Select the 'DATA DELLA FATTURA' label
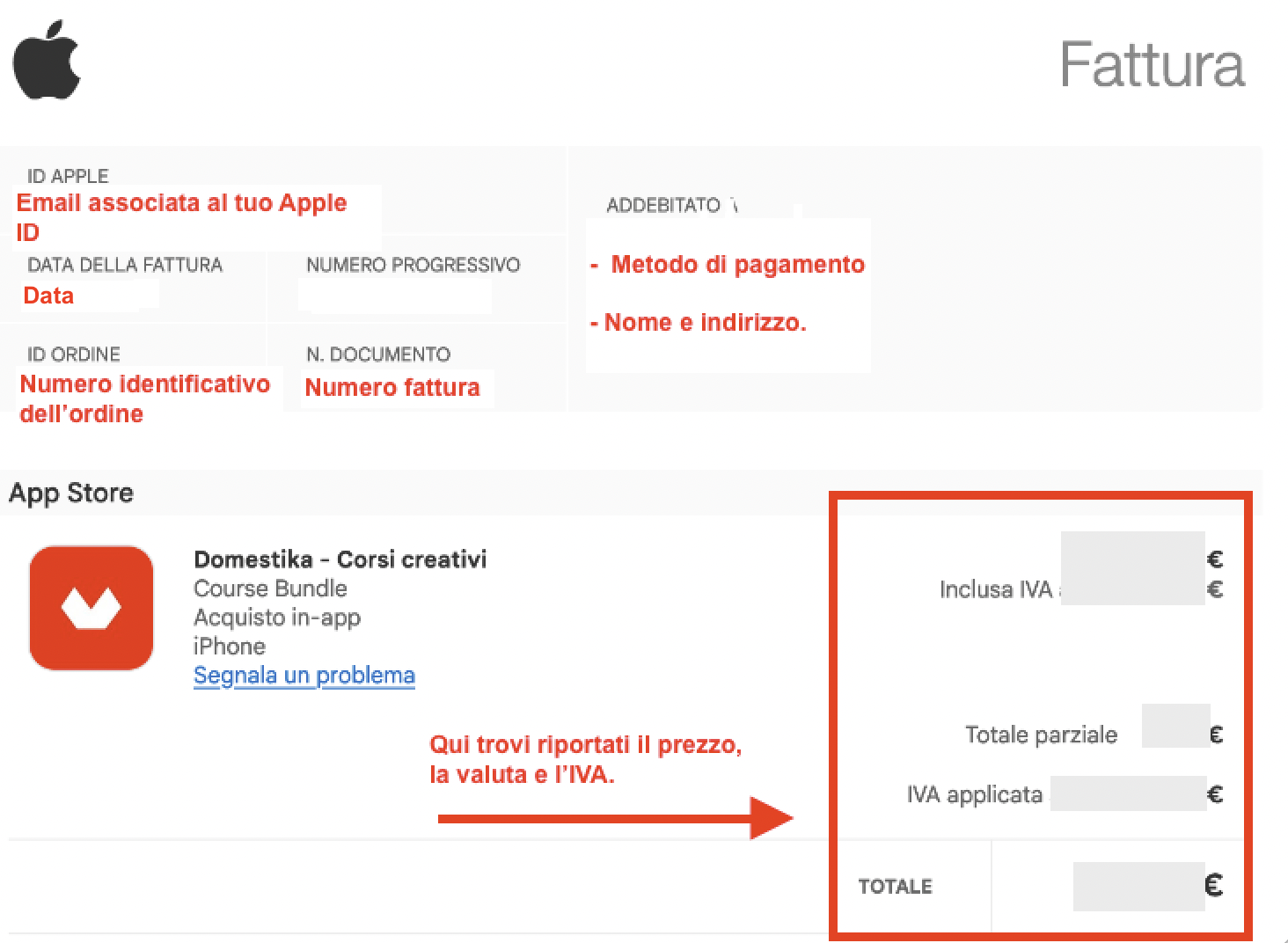This screenshot has width=1288, height=943. click(x=125, y=265)
